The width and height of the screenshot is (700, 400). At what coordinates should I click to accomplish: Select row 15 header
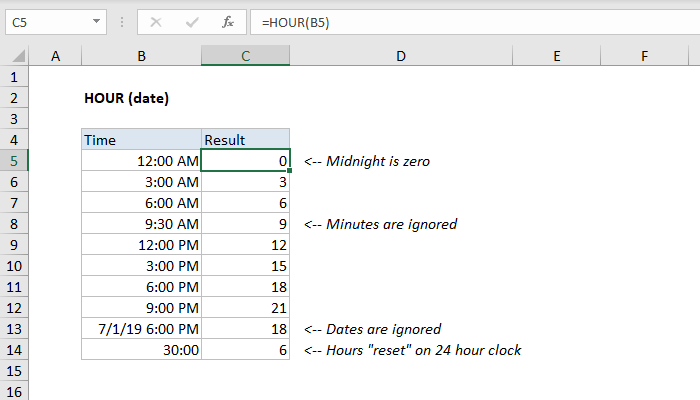pyautogui.click(x=14, y=371)
